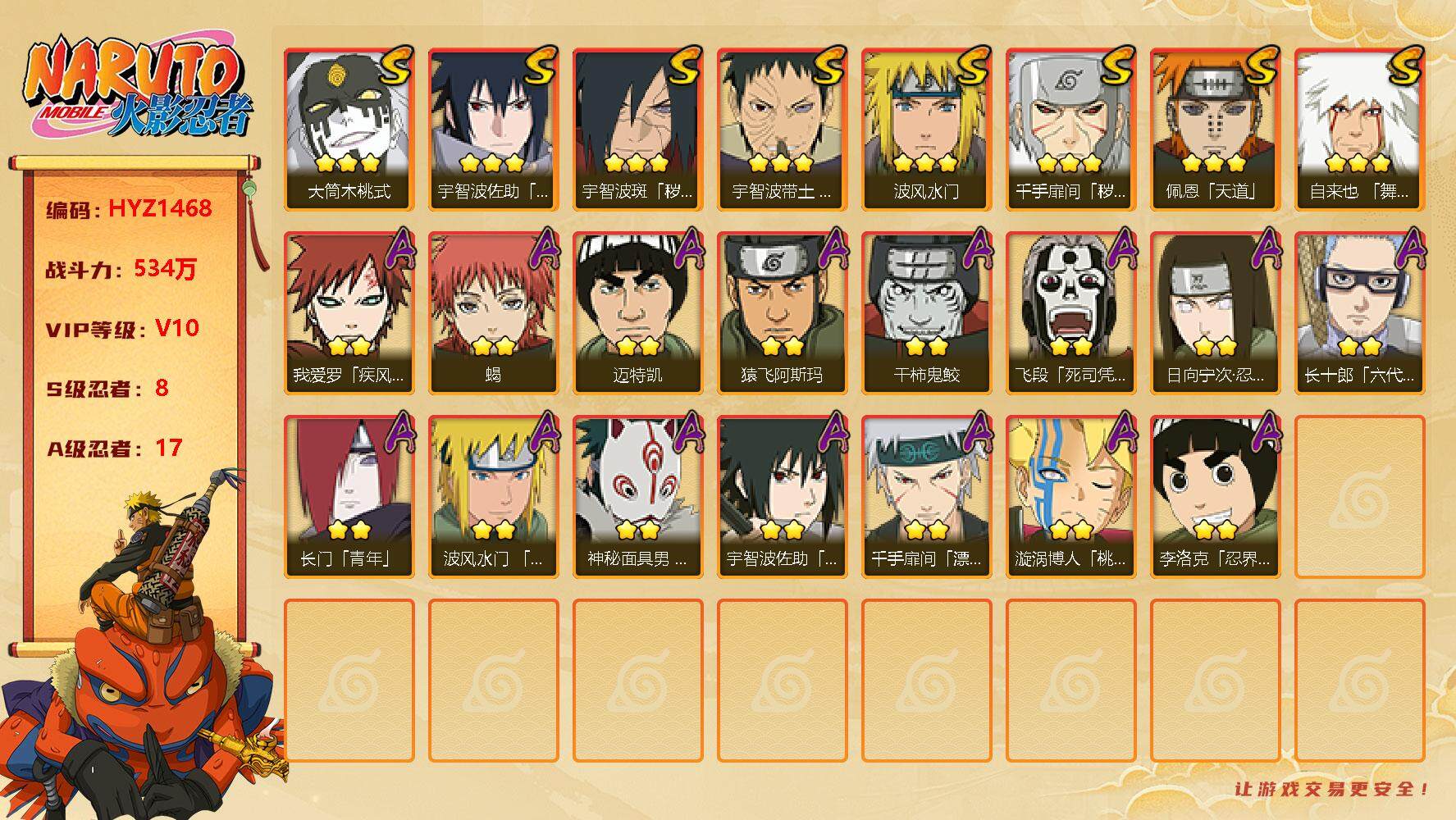The height and width of the screenshot is (820, 1456).
Task: Select the 干柿鬼鲛 ninja card
Action: click(x=927, y=313)
